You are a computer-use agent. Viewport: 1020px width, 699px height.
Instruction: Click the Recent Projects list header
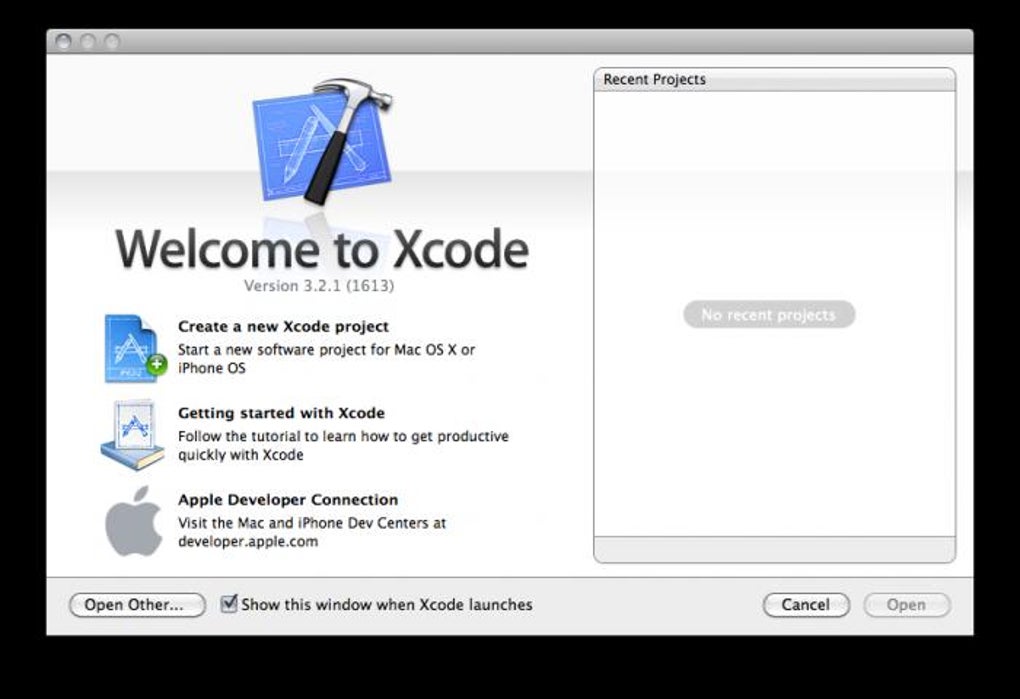[775, 79]
